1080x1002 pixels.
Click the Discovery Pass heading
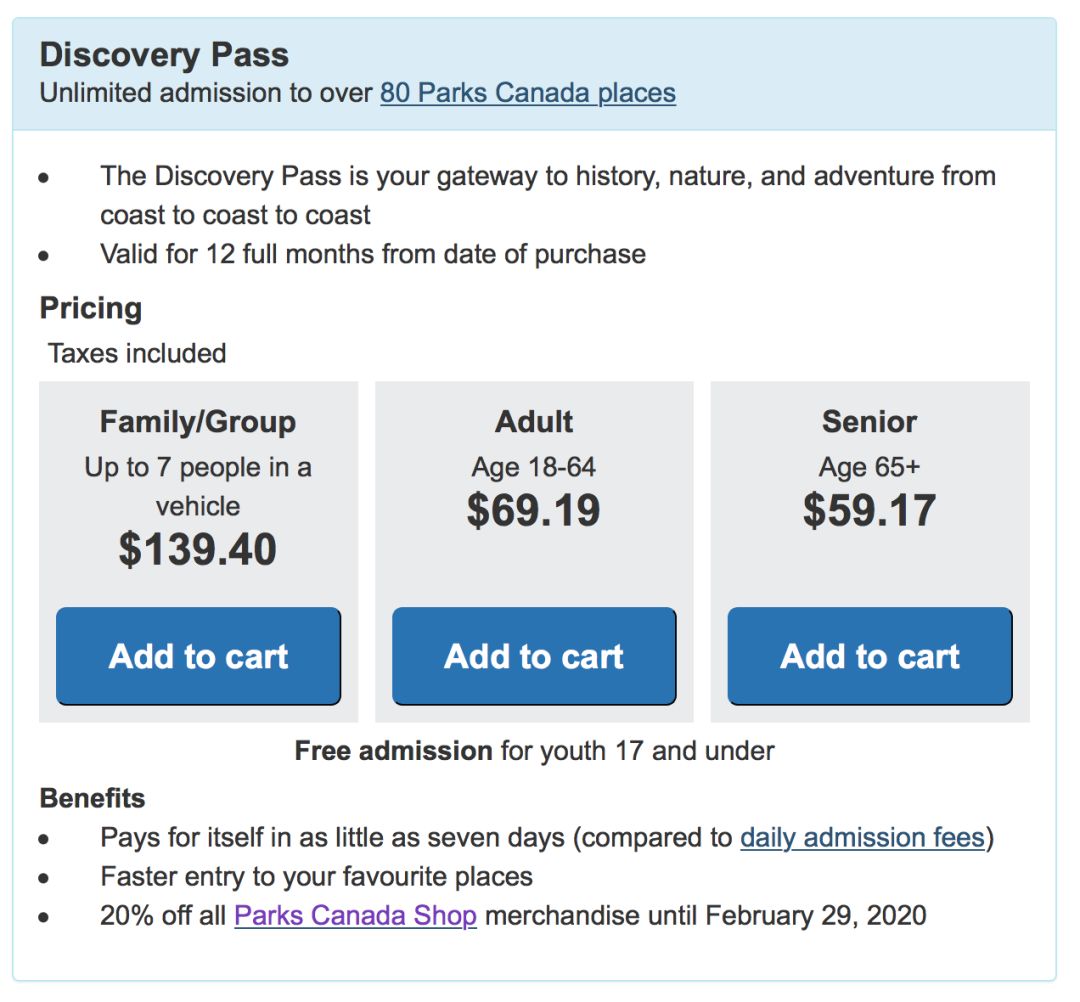click(x=164, y=54)
